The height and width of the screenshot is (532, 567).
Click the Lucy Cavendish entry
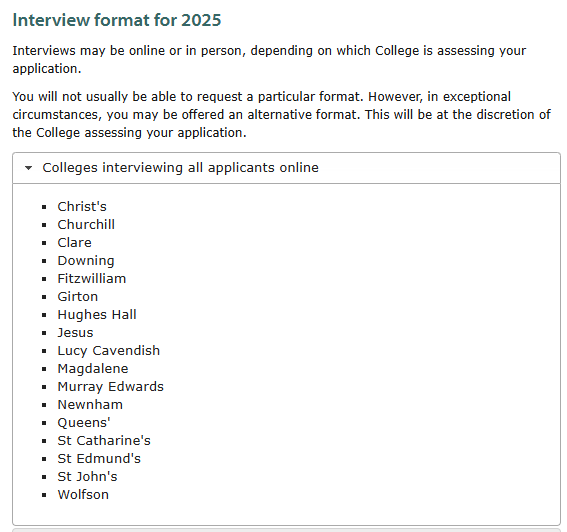tap(108, 350)
